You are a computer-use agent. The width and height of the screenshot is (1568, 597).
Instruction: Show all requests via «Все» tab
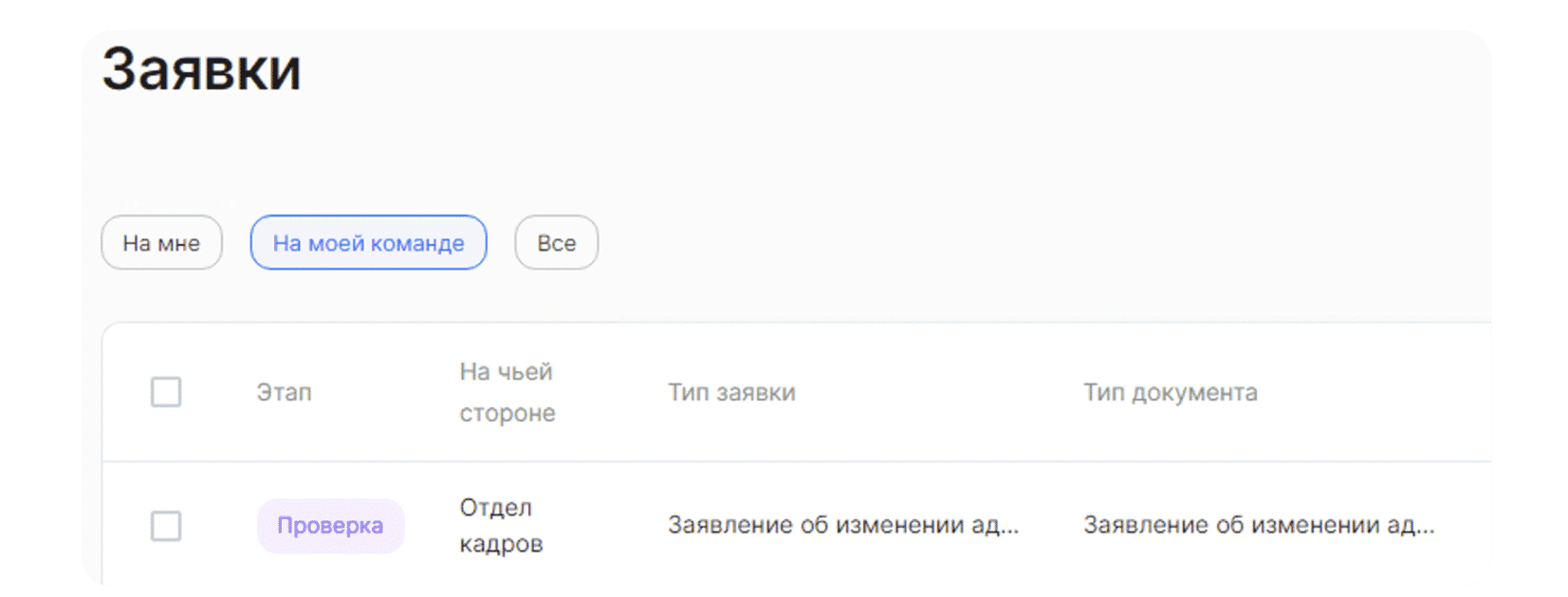556,243
